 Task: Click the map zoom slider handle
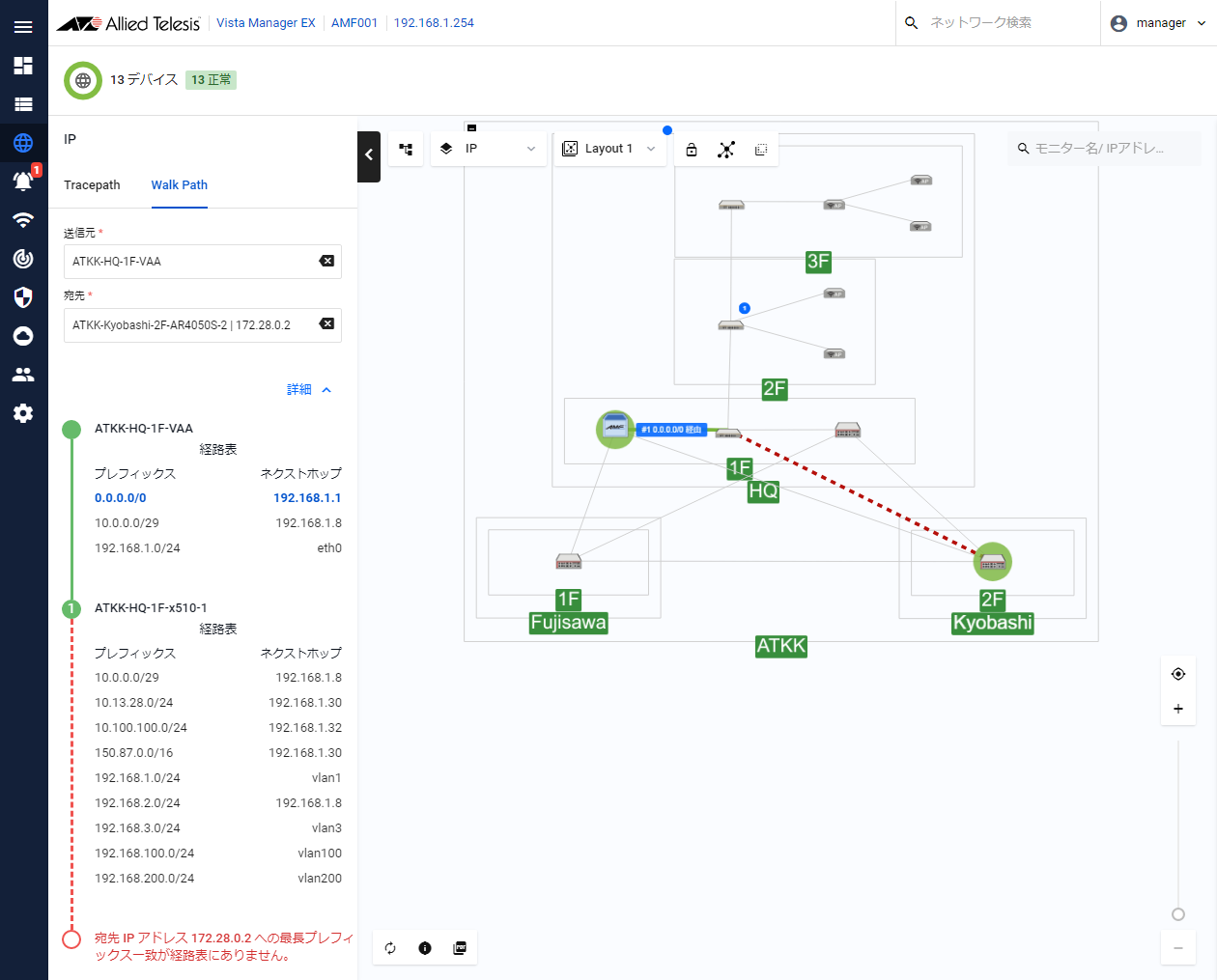[1178, 914]
